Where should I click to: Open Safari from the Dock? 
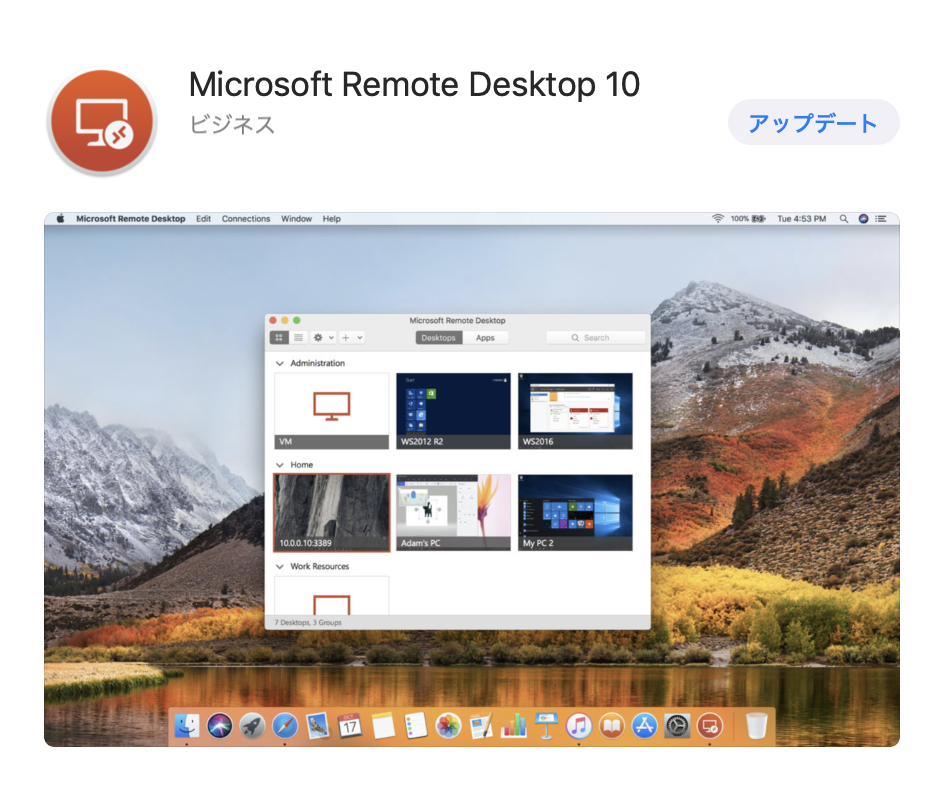tap(285, 726)
